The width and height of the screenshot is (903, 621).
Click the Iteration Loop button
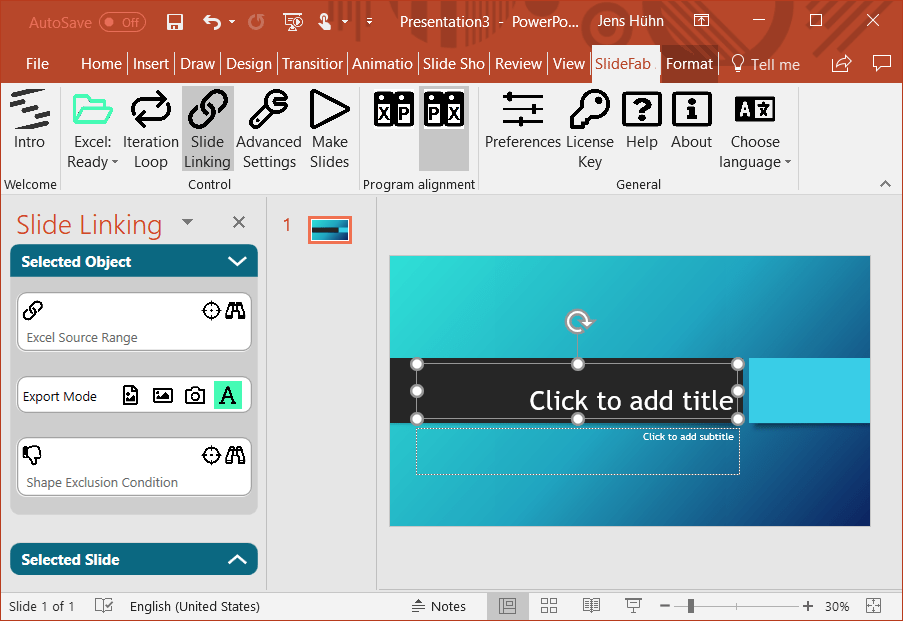click(x=151, y=128)
